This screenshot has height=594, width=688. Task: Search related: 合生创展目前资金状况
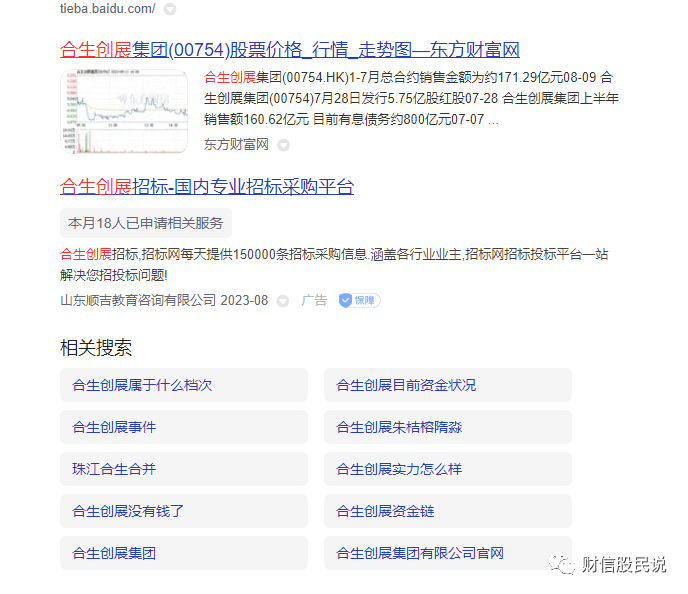[448, 385]
